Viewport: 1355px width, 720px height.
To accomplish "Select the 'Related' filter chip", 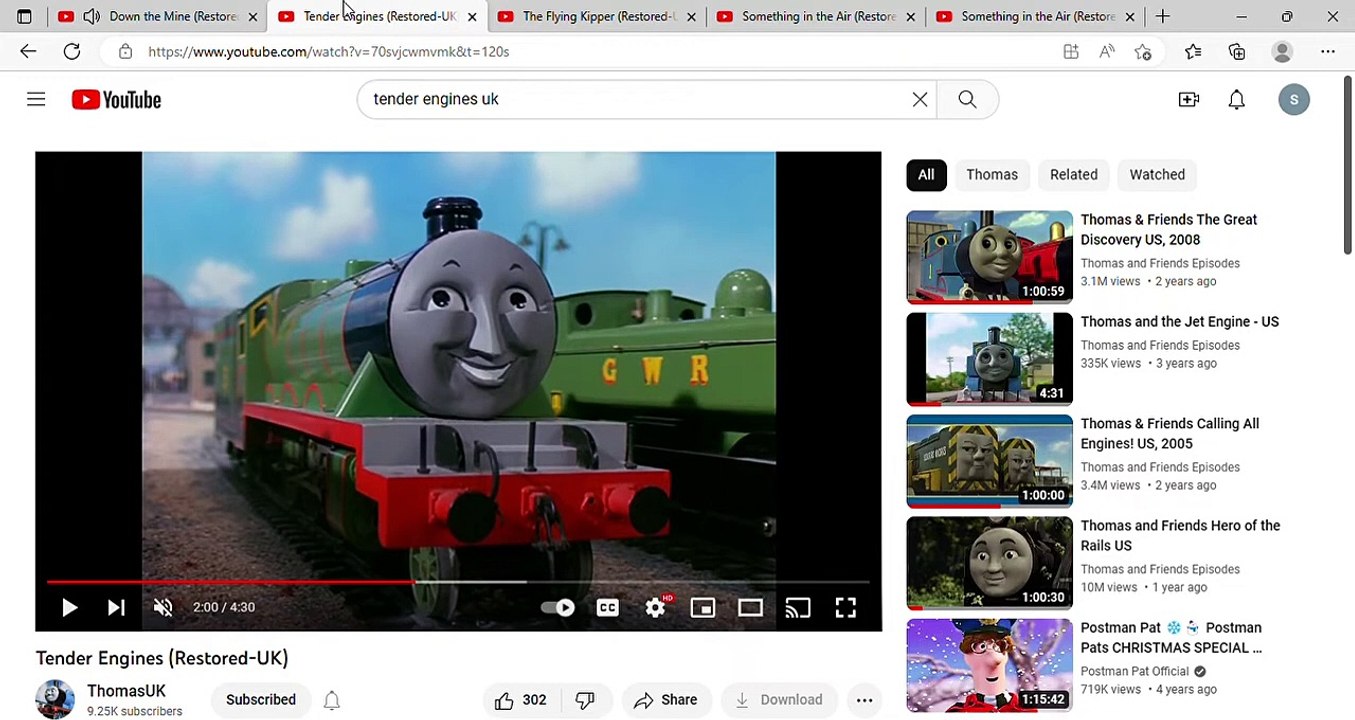I will (x=1074, y=174).
